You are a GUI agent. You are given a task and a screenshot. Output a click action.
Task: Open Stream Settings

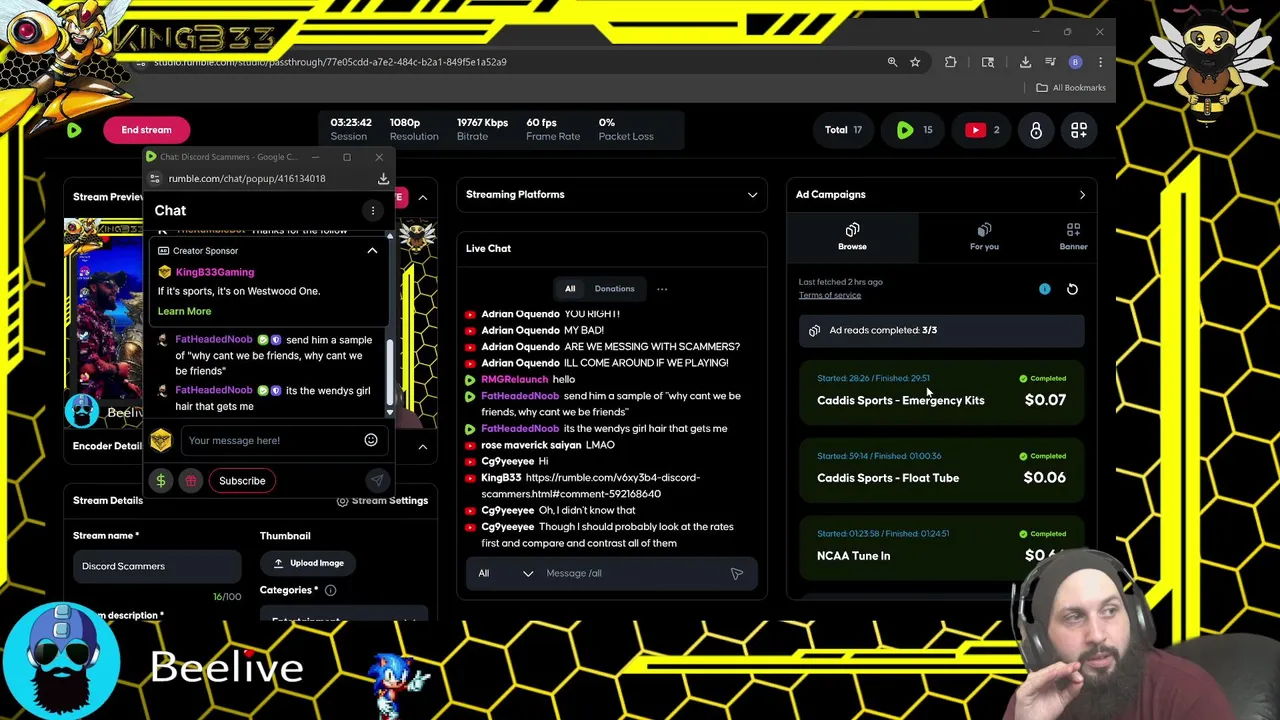[382, 501]
